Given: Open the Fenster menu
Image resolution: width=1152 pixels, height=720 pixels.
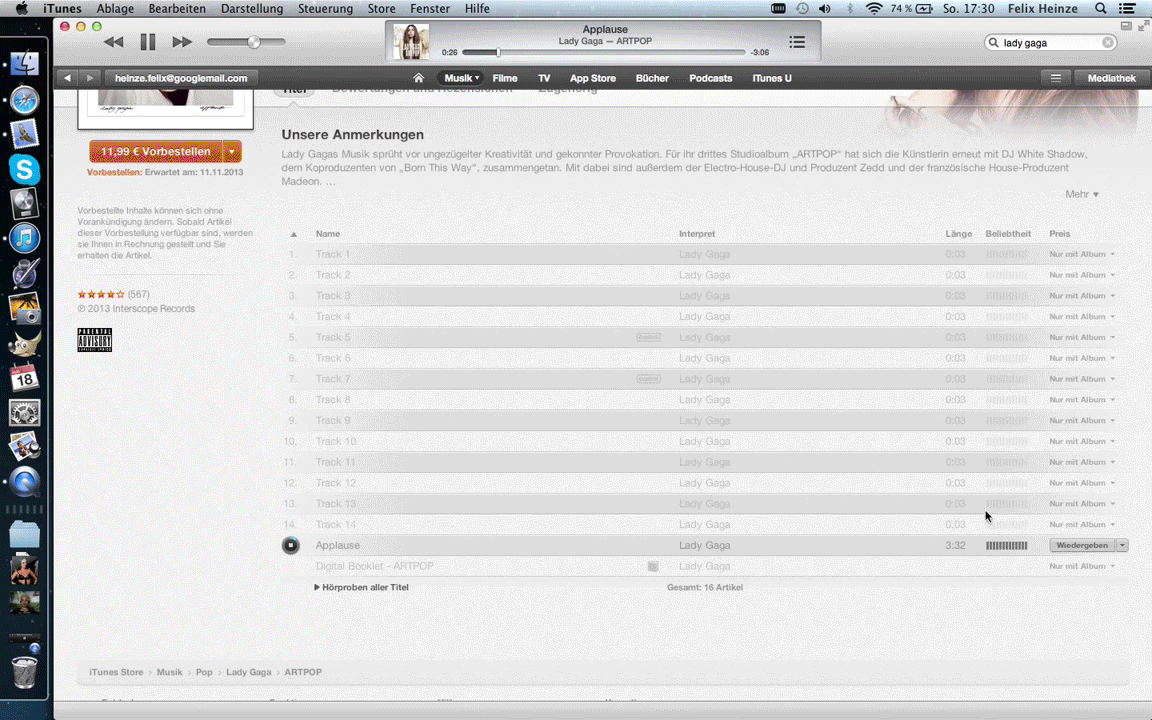Looking at the screenshot, I should (x=430, y=9).
